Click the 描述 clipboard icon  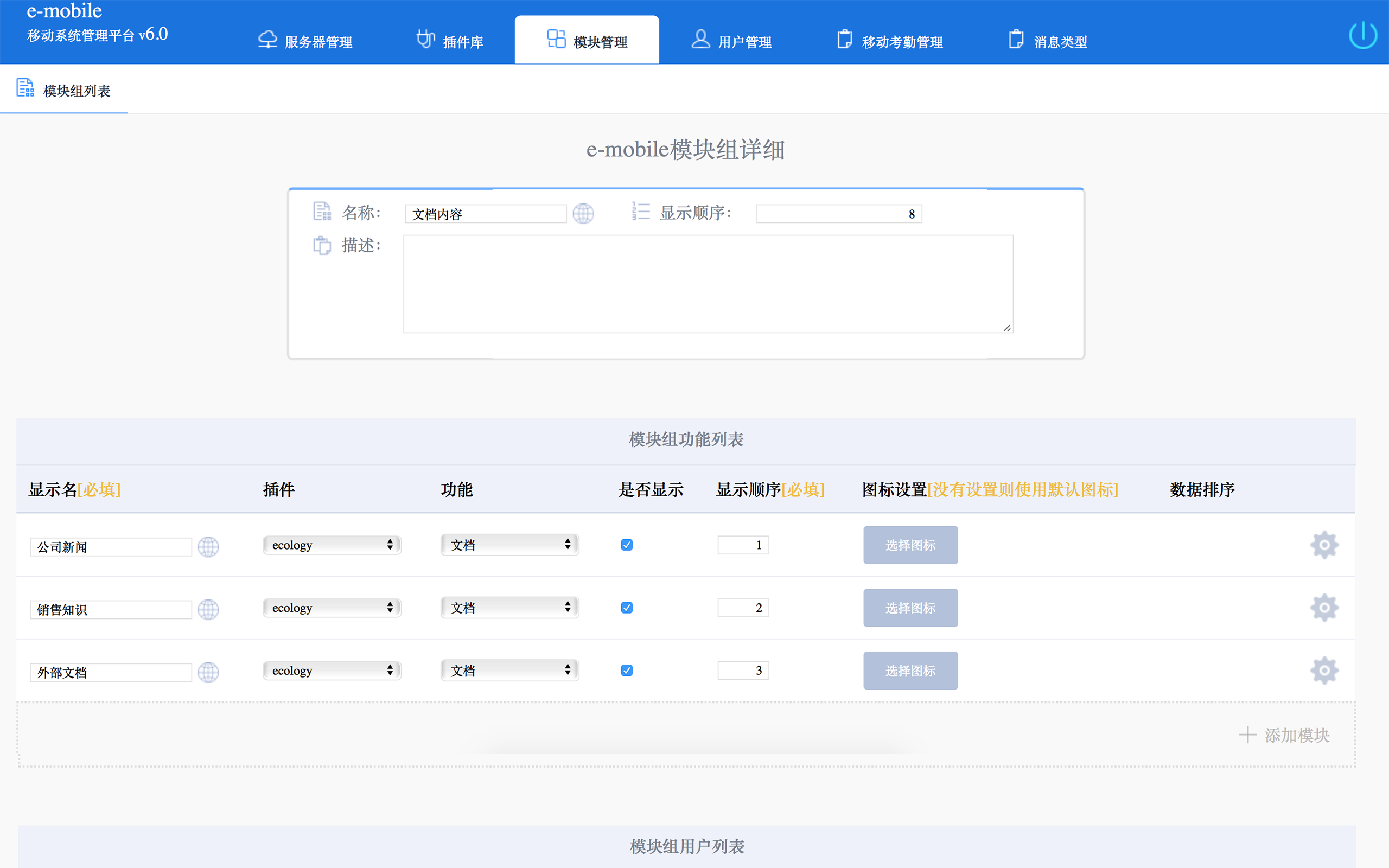322,245
